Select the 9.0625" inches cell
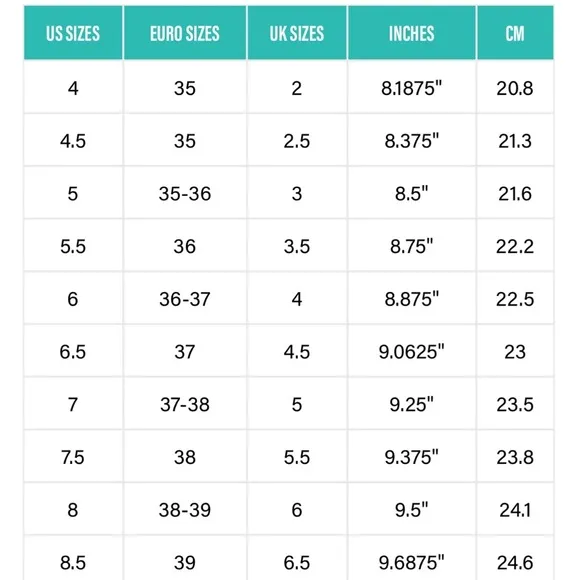Image resolution: width=580 pixels, height=580 pixels. coord(412,351)
